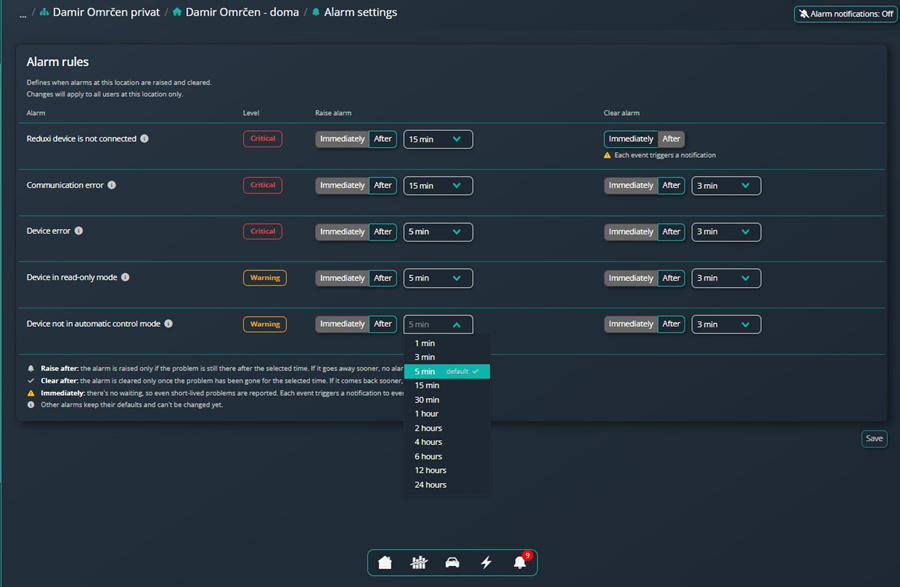
Task: Open the heating radiator icon in bottom bar
Action: pyautogui.click(x=419, y=562)
